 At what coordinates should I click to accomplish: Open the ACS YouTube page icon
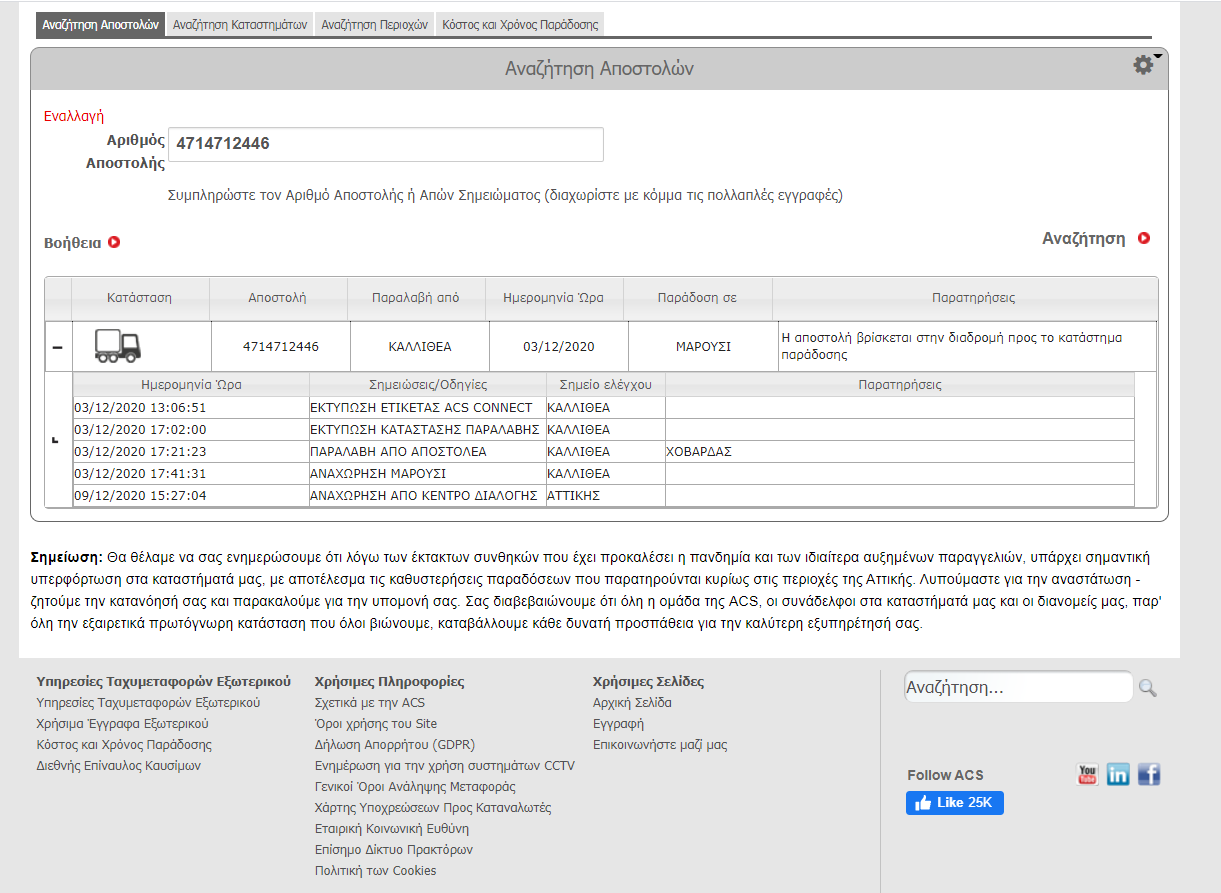(1087, 774)
